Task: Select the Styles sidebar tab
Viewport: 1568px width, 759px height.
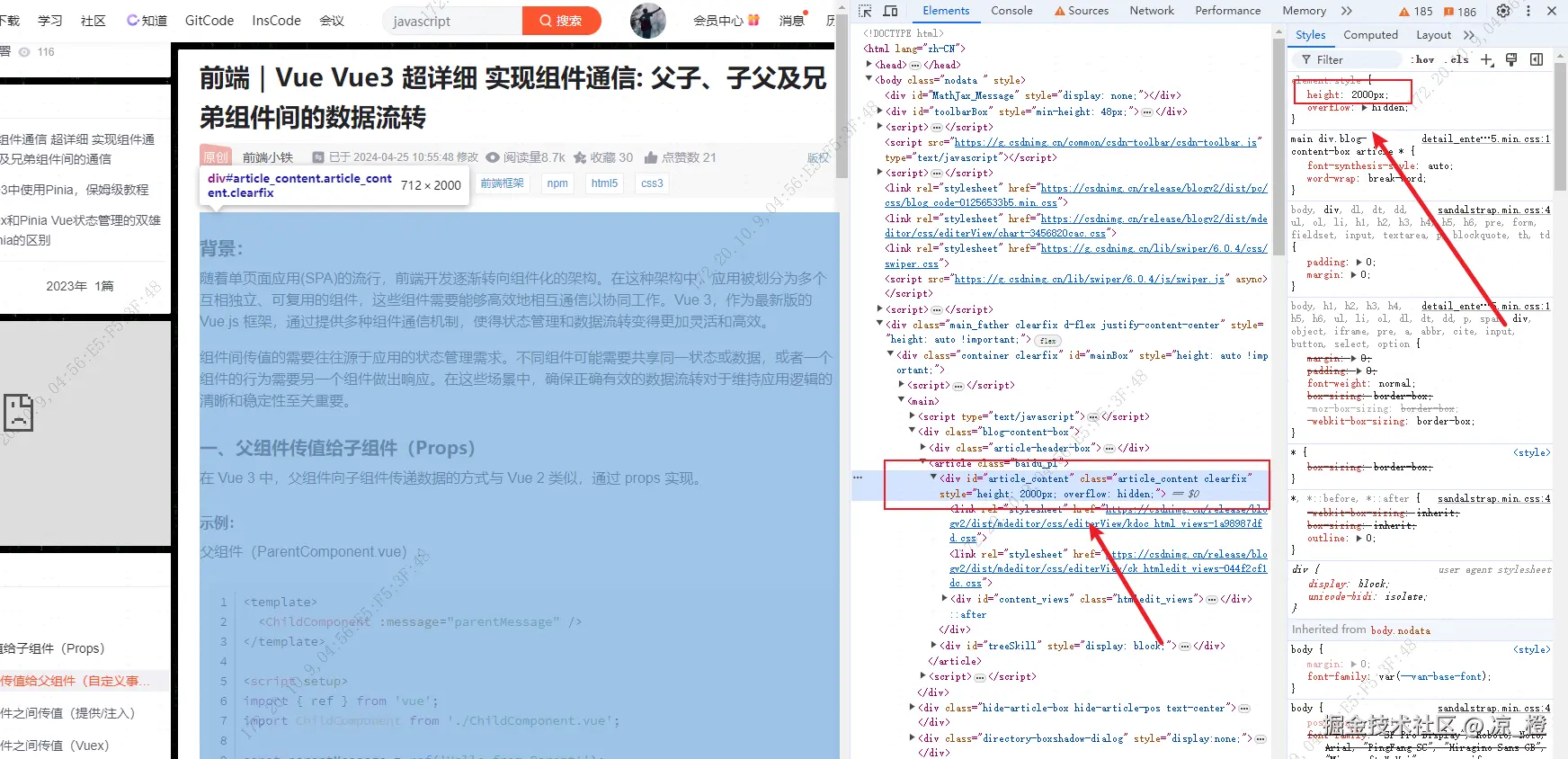Action: point(1310,35)
